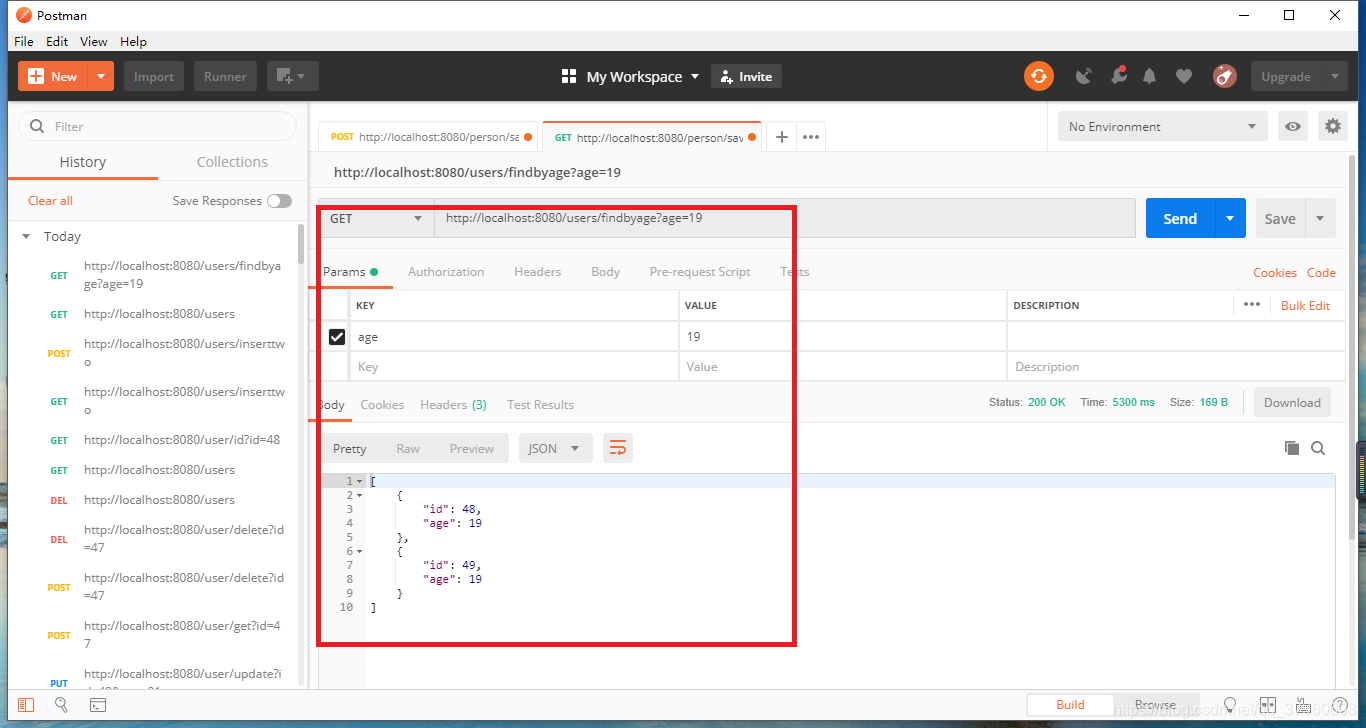Toggle line wrap in response body

coord(618,448)
